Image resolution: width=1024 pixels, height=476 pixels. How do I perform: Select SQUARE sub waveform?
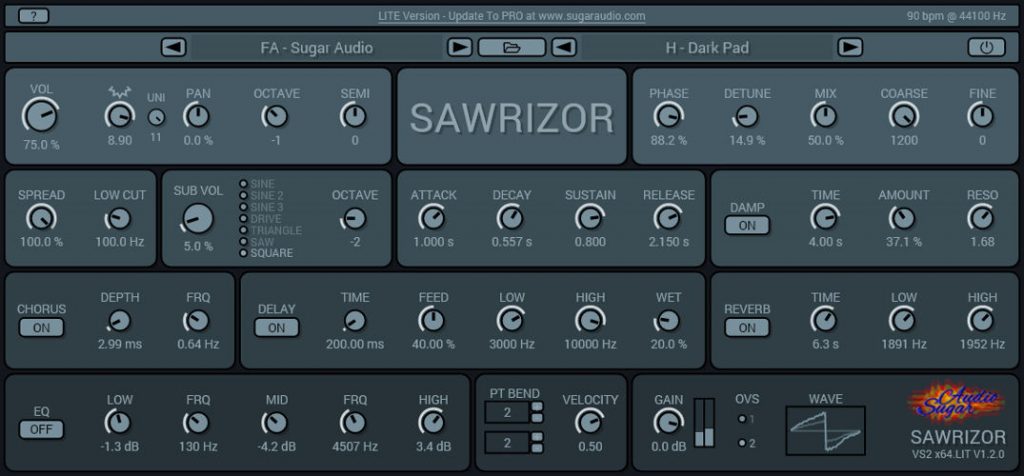pyautogui.click(x=244, y=253)
